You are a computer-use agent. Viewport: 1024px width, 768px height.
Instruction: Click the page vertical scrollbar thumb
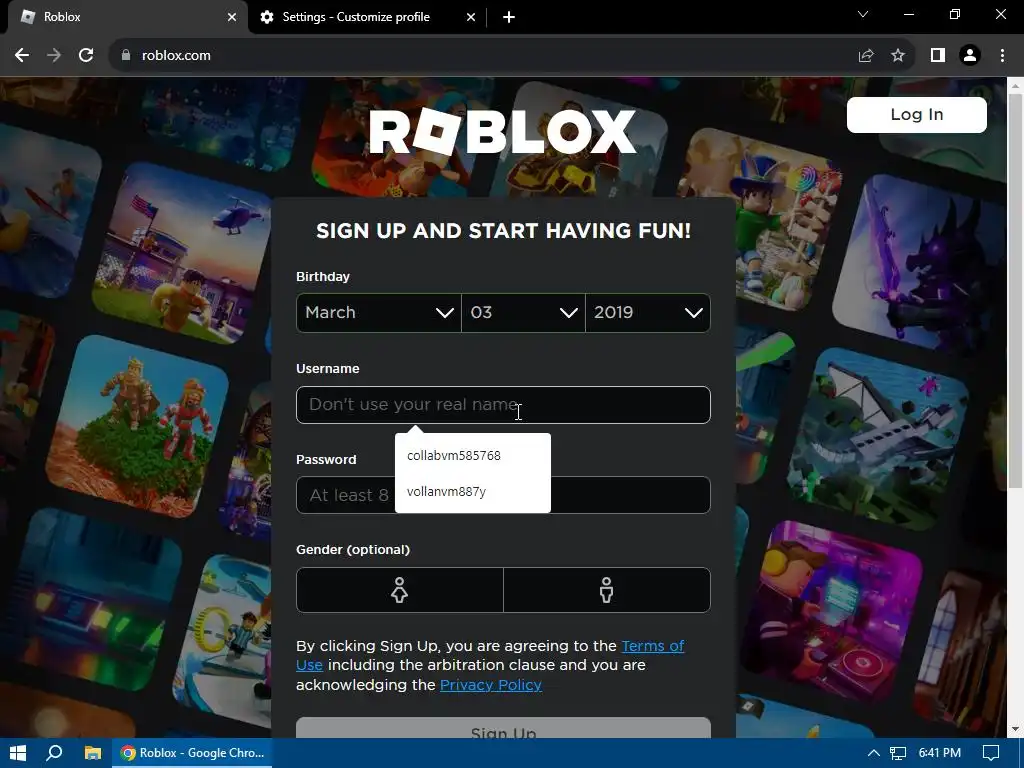[x=1015, y=291]
